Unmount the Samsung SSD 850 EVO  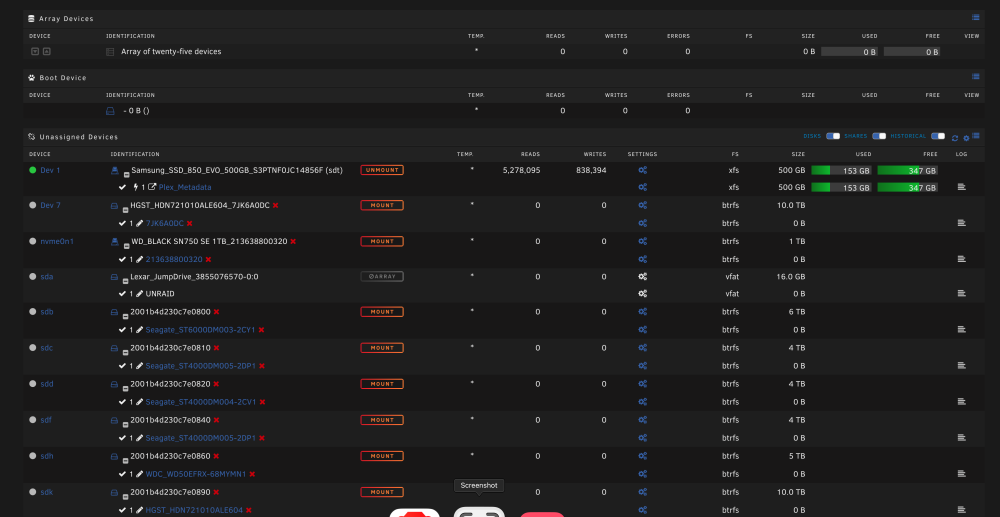382,170
